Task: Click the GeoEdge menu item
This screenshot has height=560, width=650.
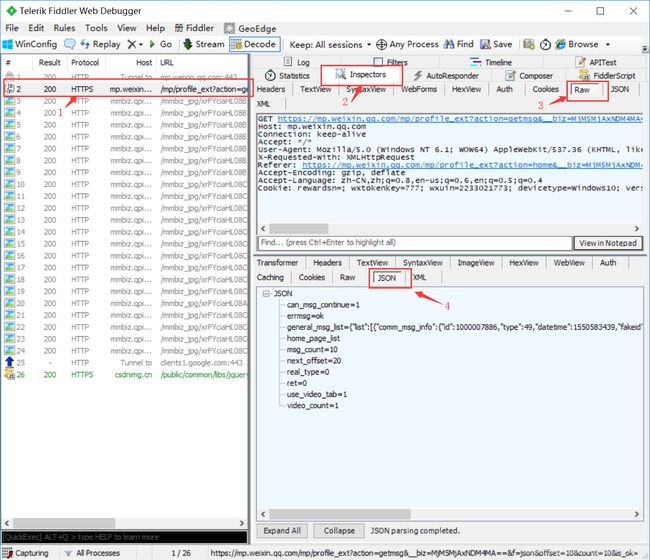Action: point(250,28)
